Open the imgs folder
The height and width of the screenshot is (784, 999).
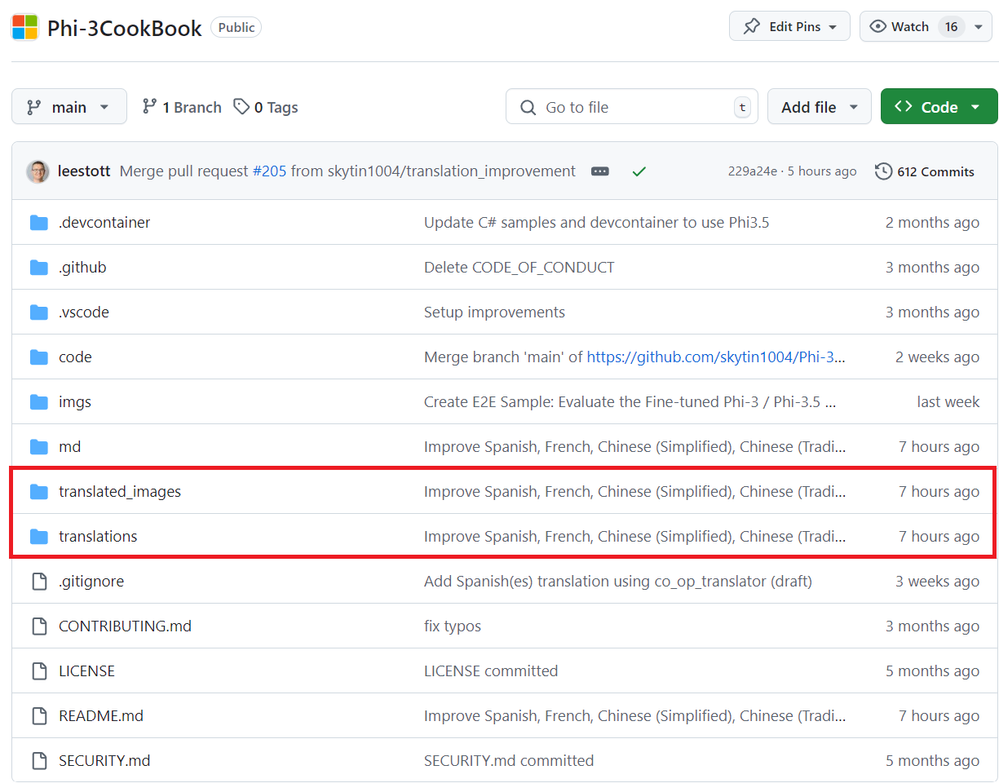(x=75, y=402)
